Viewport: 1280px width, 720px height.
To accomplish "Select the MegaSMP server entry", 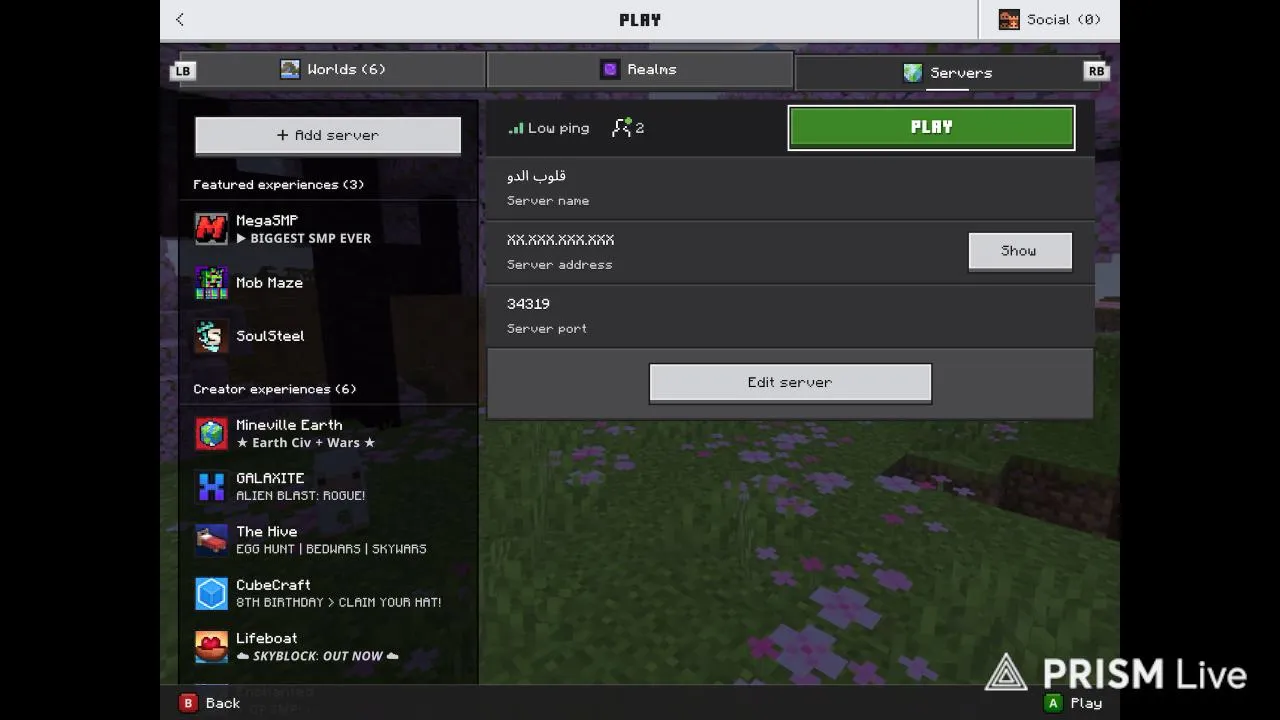I will click(x=328, y=229).
